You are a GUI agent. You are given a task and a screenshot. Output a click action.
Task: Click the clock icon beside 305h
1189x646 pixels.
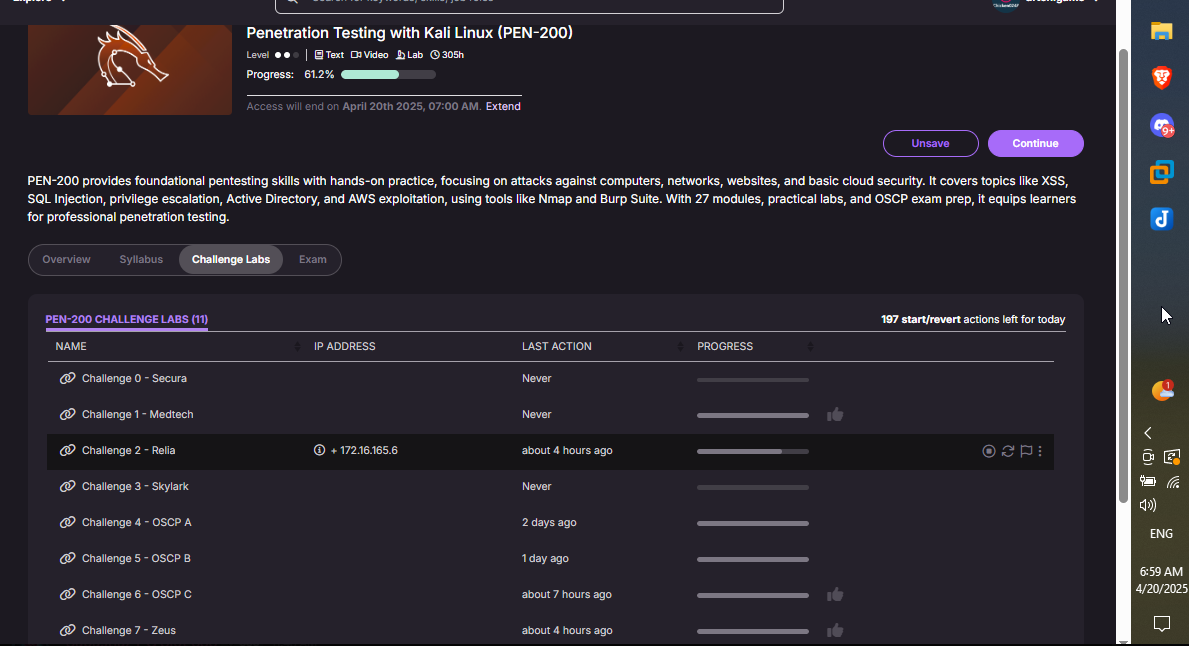click(435, 55)
